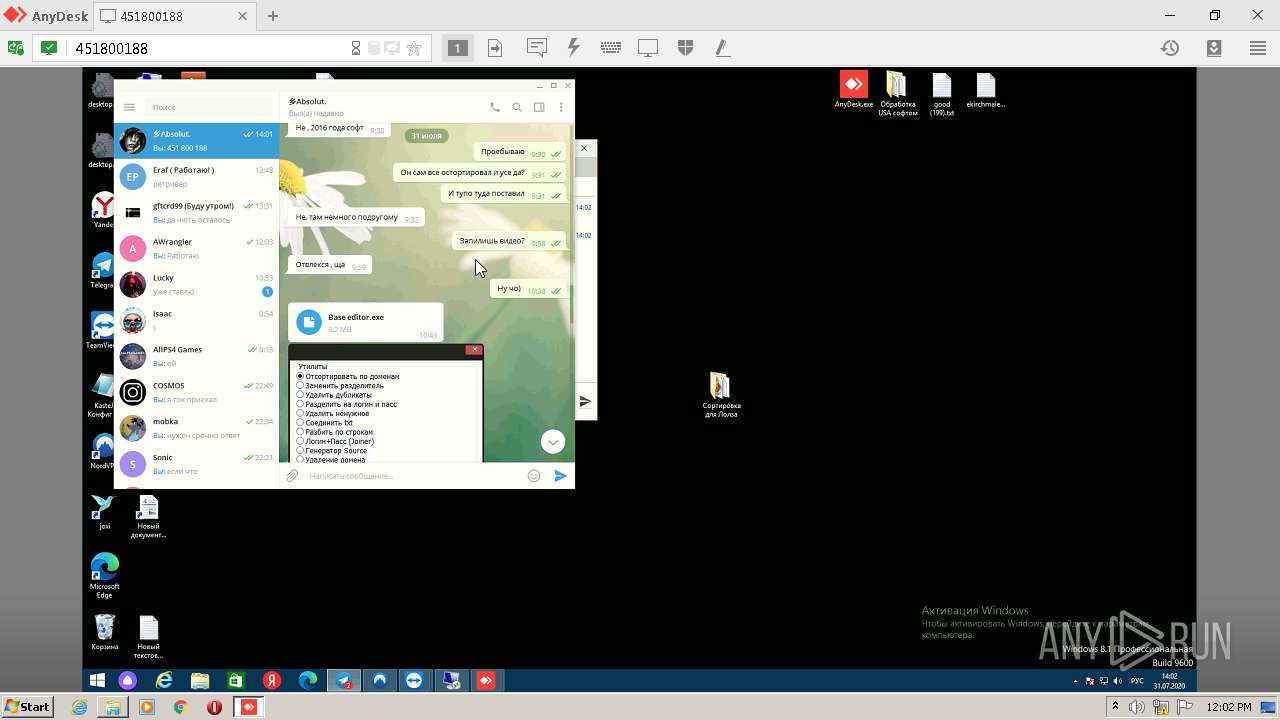The image size is (1280, 720).
Task: Open a new AnyDesk session tab
Action: point(272,16)
